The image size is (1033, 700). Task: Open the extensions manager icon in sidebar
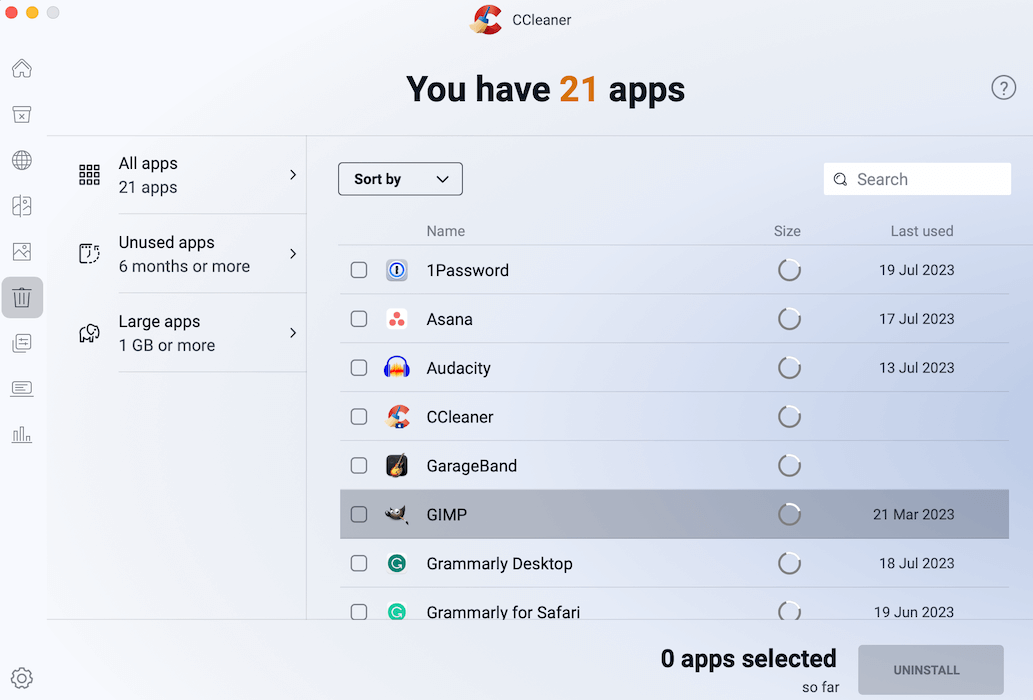(22, 342)
